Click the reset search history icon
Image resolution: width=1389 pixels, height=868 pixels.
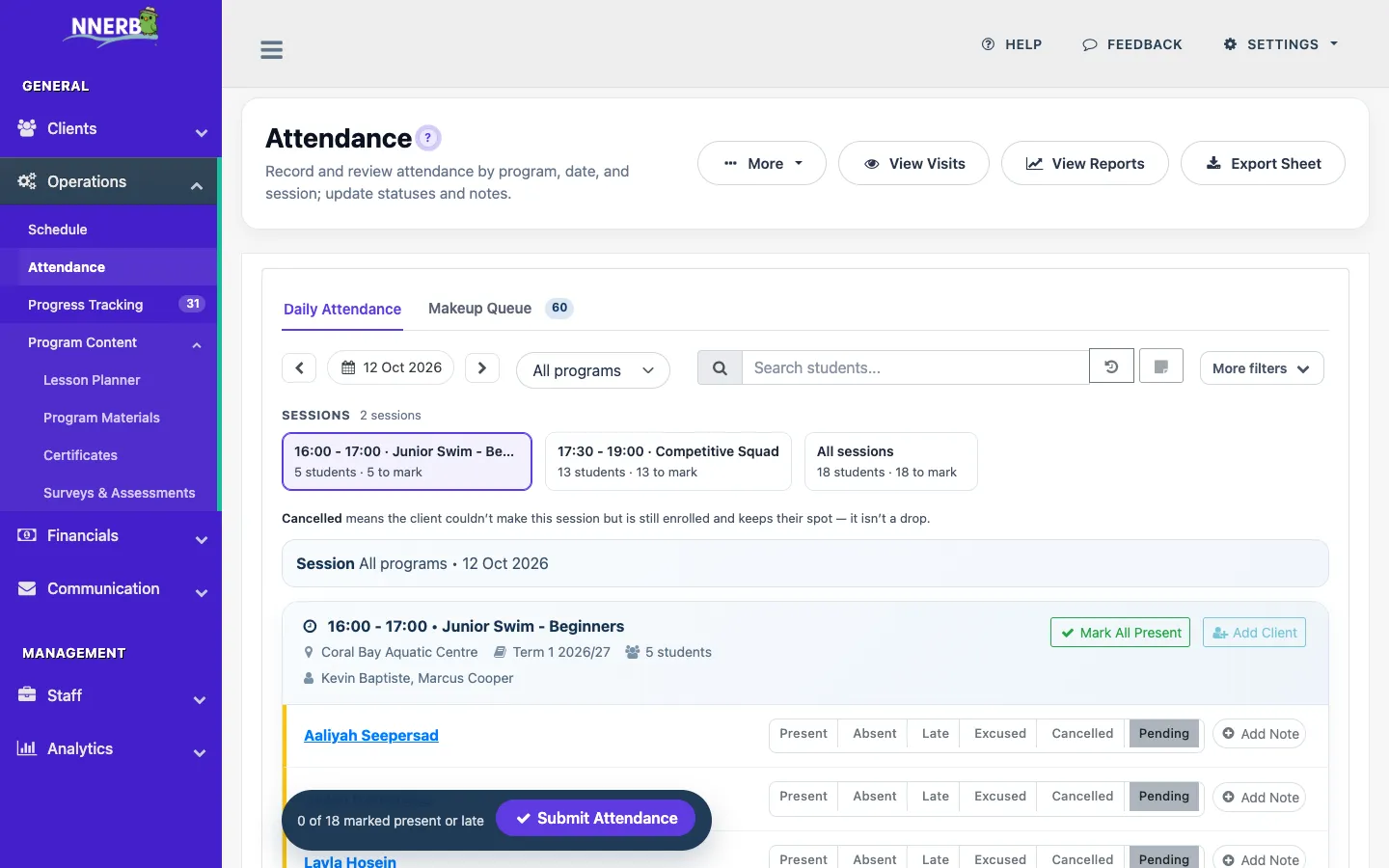tap(1111, 366)
